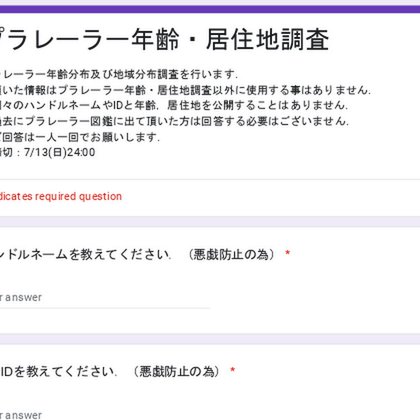The height and width of the screenshot is (420, 420).
Task: Click the 'indicates required question' red notice
Action: point(61,196)
